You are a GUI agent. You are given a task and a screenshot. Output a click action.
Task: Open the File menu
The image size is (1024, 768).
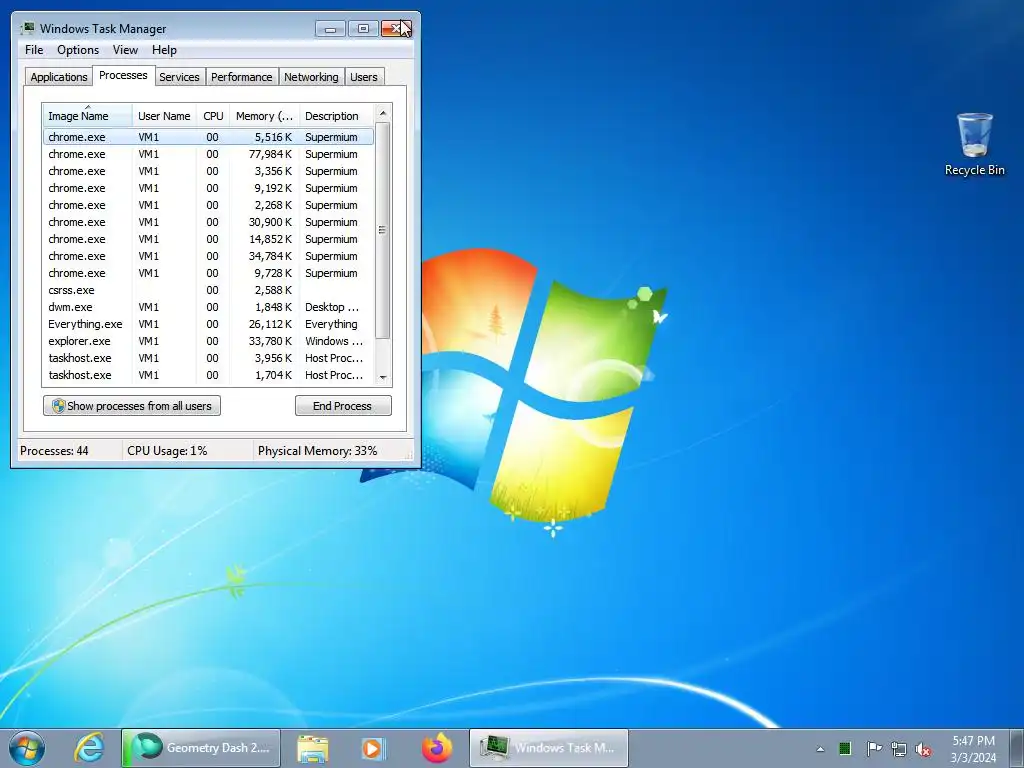34,50
